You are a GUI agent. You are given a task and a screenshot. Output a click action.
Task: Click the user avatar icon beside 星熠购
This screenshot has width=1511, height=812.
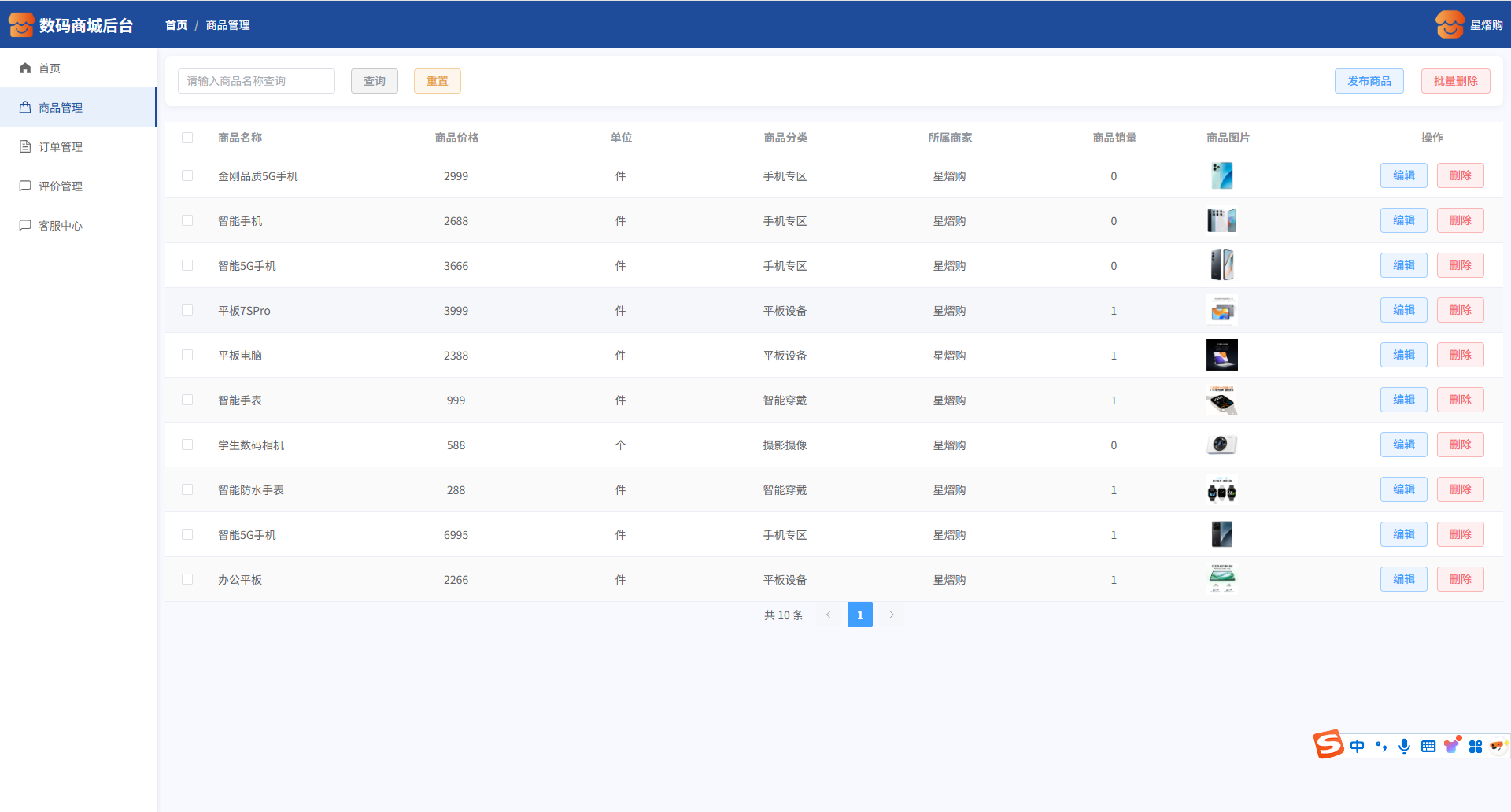pyautogui.click(x=1450, y=25)
